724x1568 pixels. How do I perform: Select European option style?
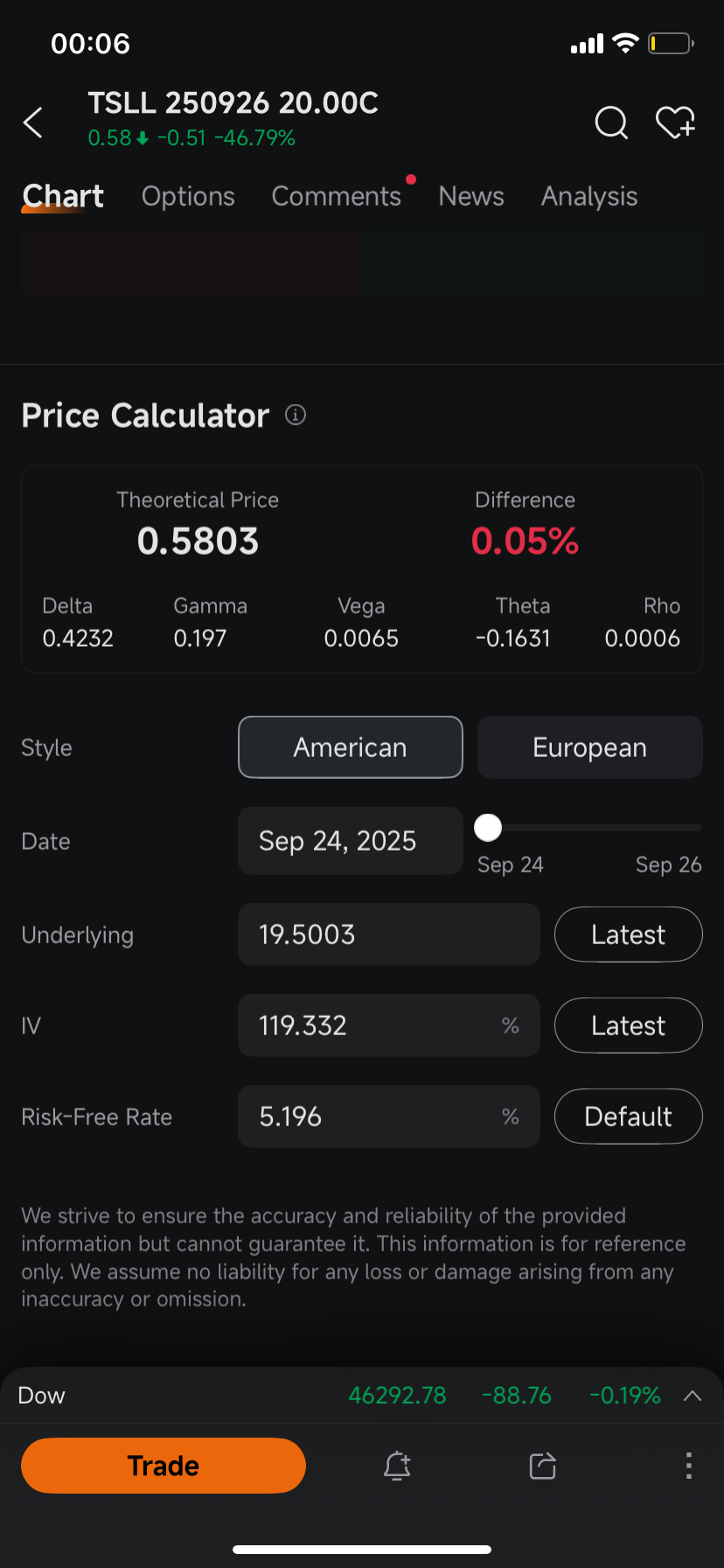[x=590, y=747]
